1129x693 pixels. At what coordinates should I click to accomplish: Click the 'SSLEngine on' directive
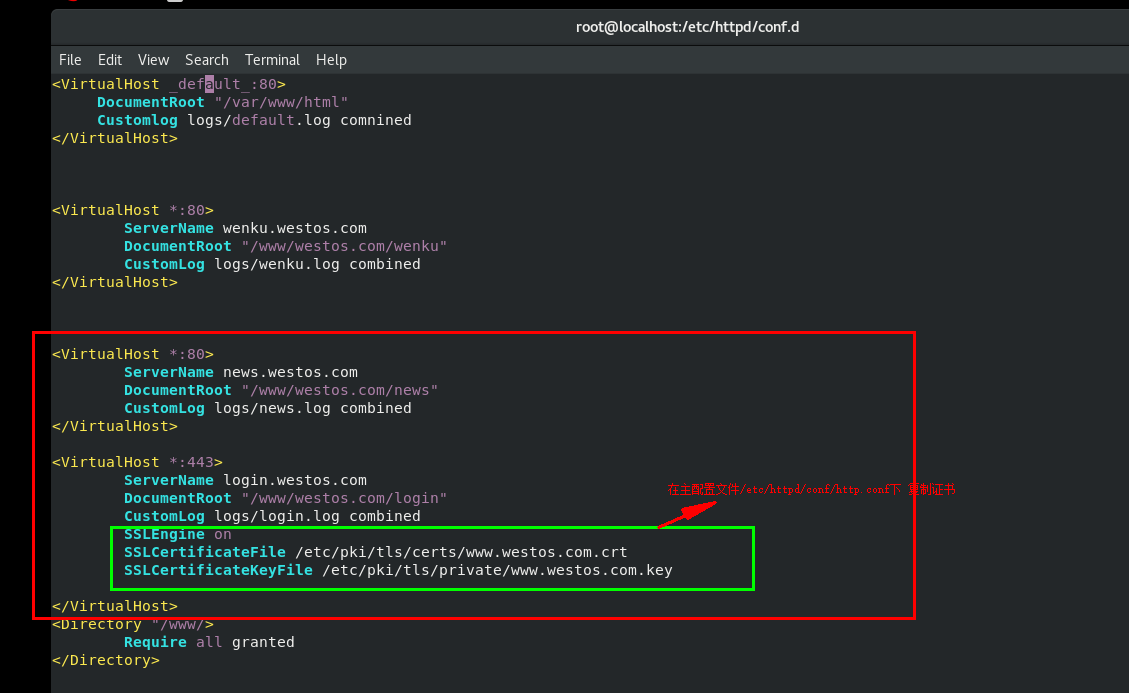(x=178, y=535)
